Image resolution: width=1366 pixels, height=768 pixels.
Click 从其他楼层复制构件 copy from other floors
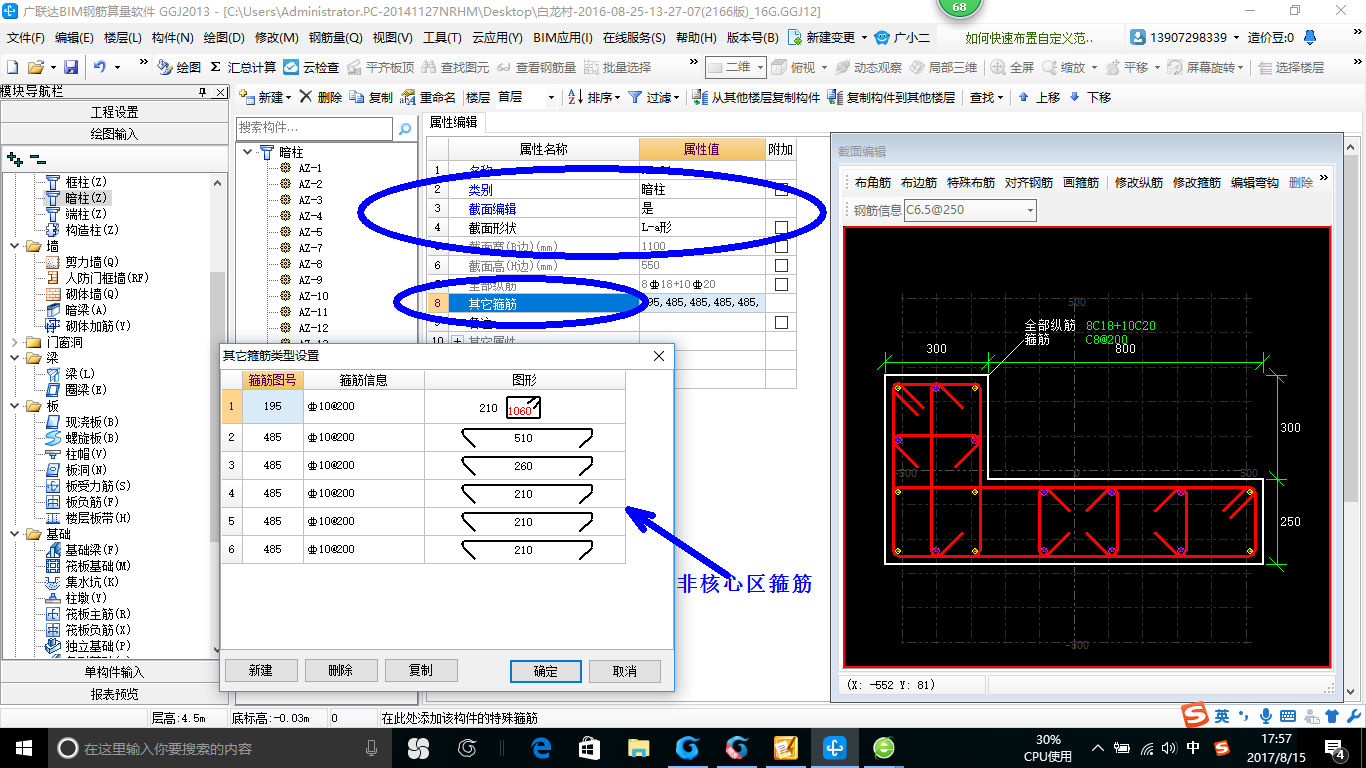757,97
